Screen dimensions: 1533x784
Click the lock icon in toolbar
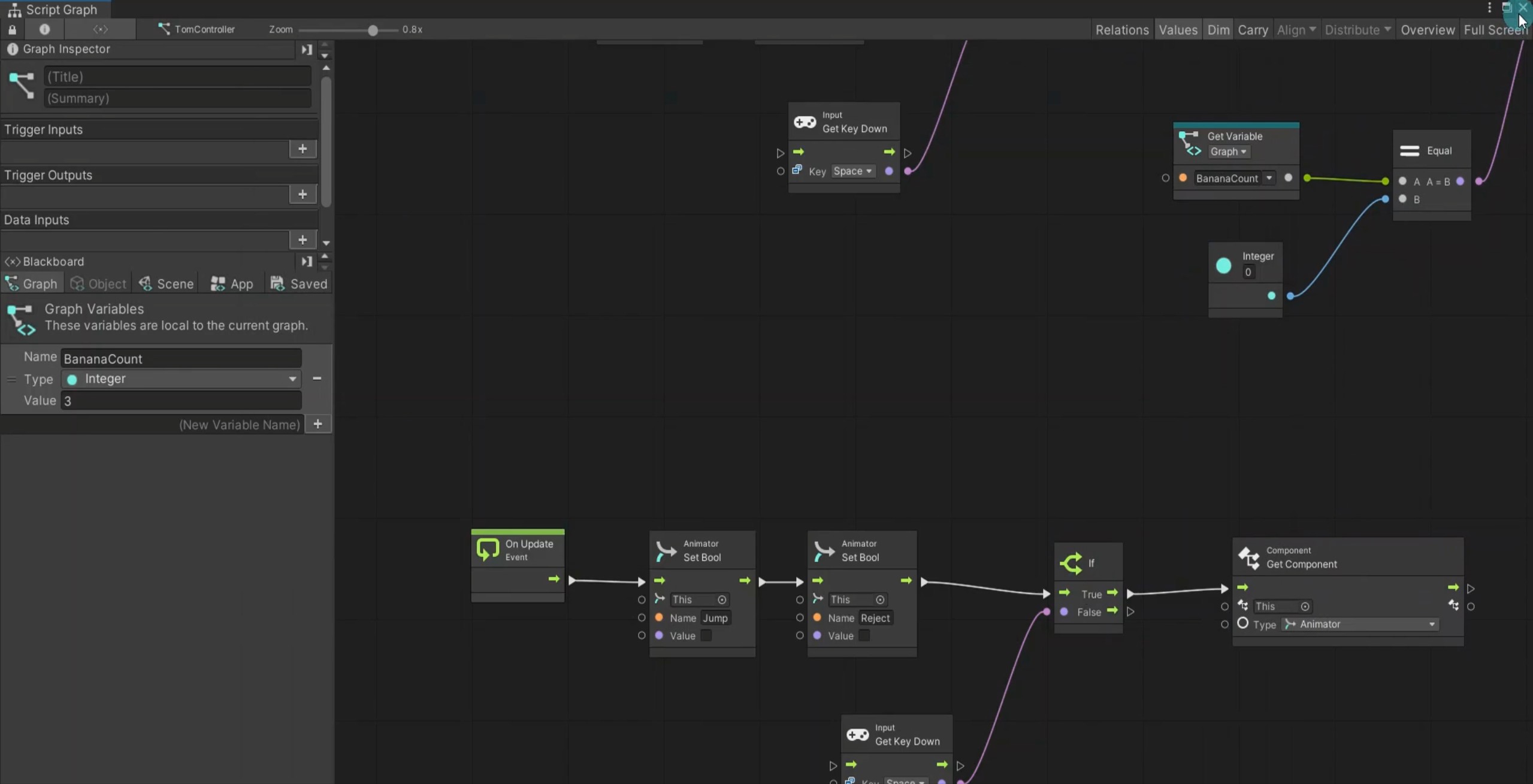(x=13, y=29)
